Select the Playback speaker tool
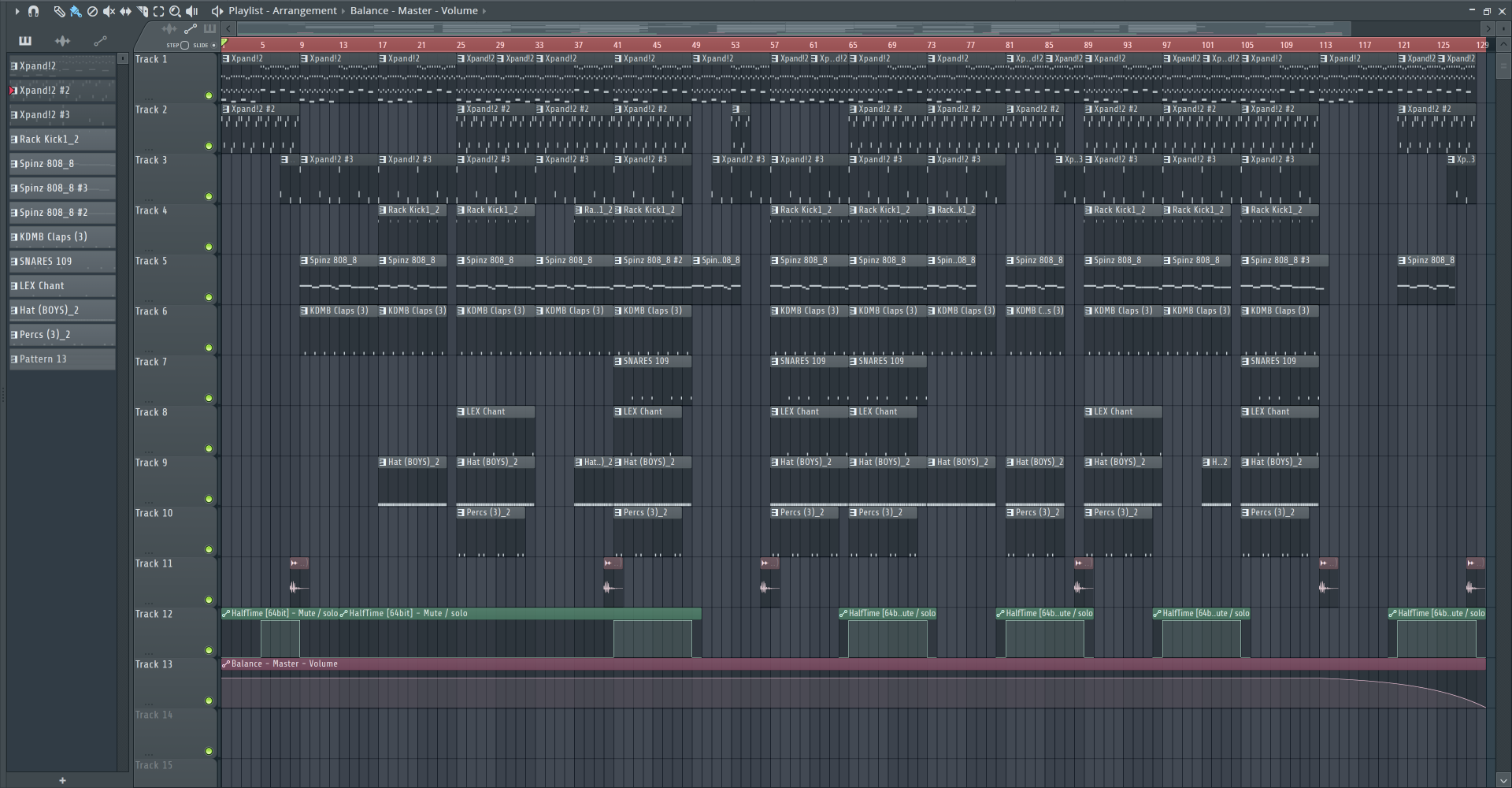 (191, 11)
